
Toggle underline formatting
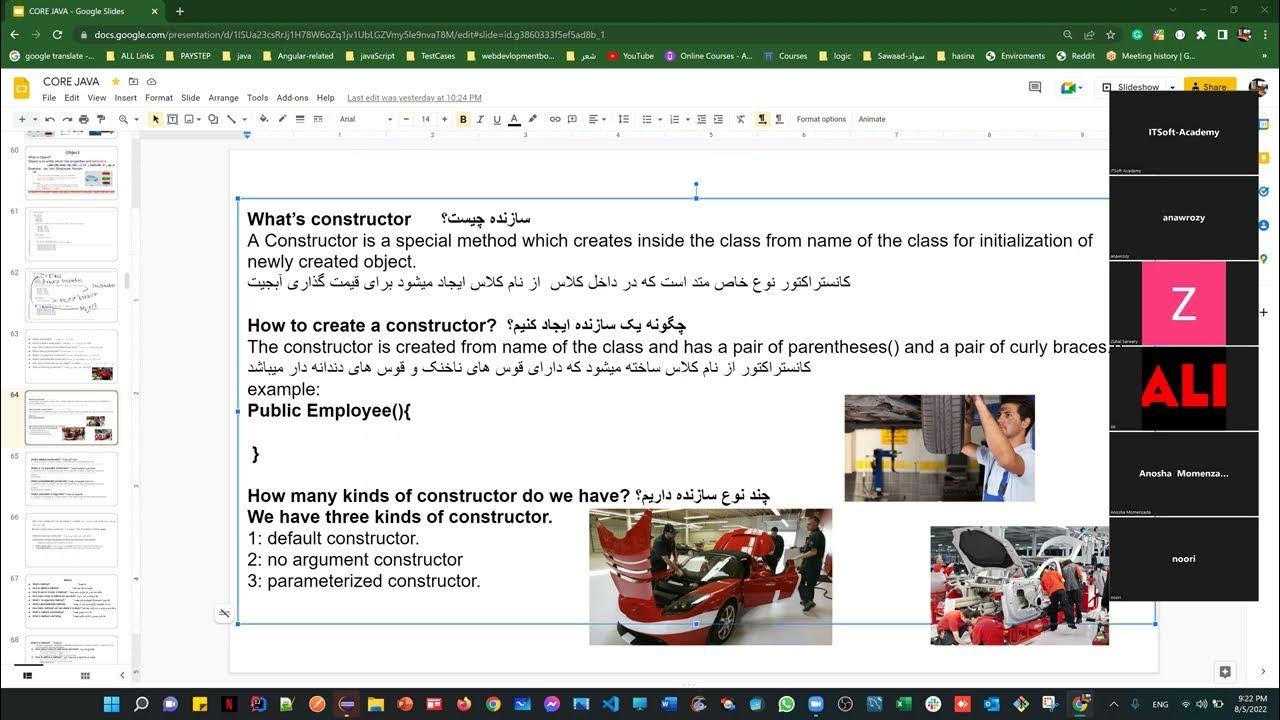tap(497, 119)
